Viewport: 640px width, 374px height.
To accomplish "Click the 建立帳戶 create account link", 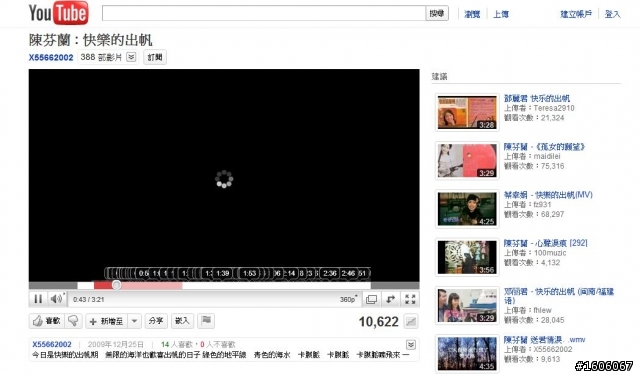I will pyautogui.click(x=576, y=14).
